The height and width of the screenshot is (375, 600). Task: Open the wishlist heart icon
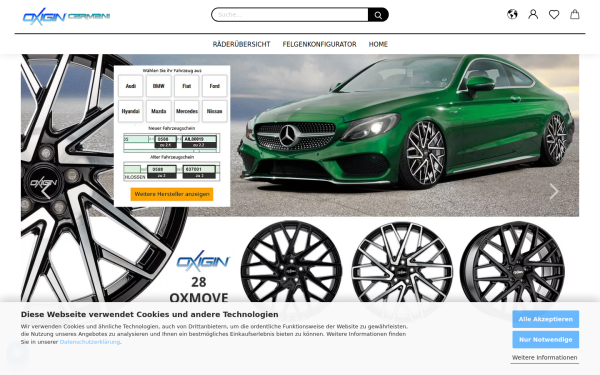(554, 15)
